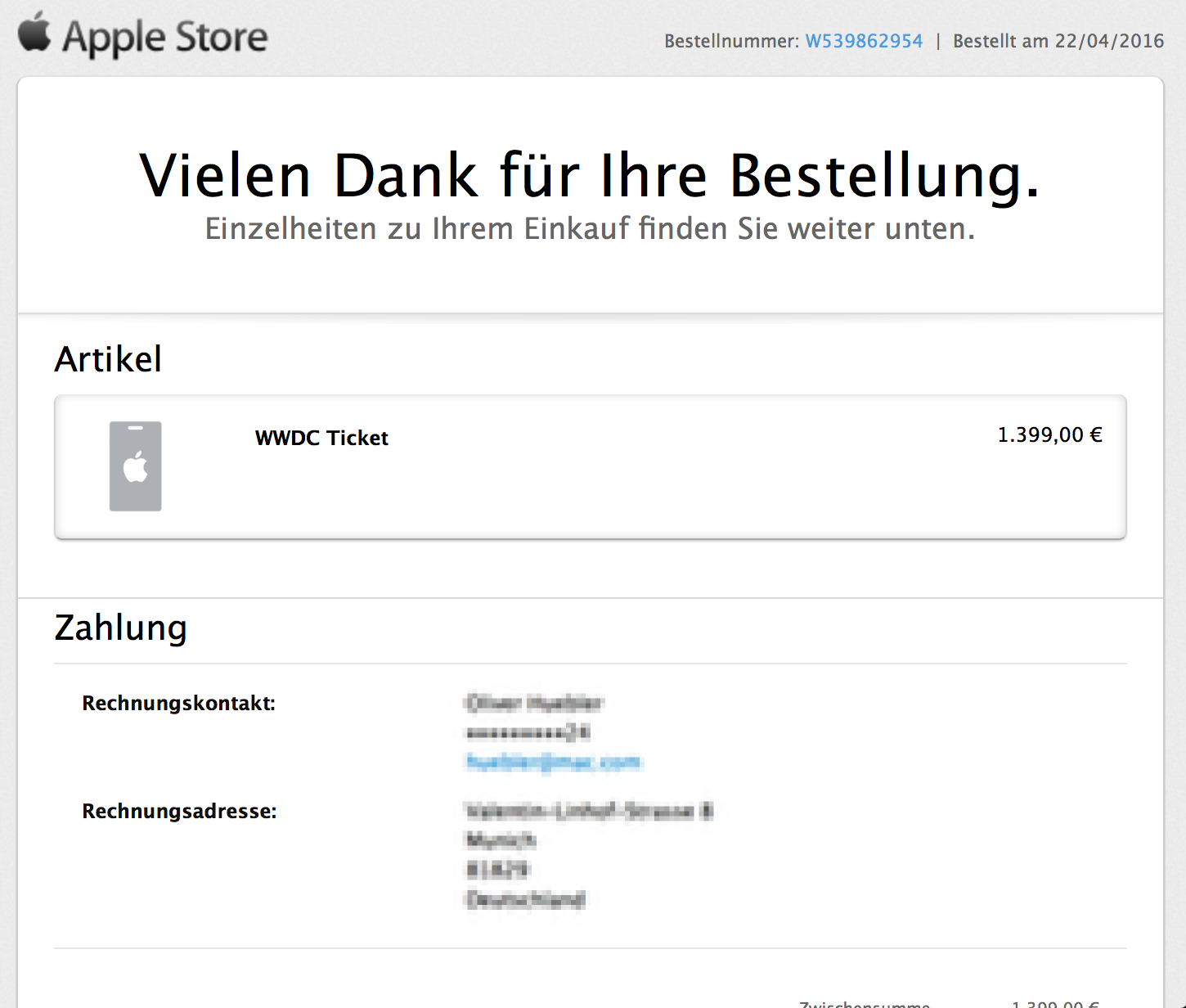This screenshot has height=1008, width=1186.
Task: Click the Zahlung section heading
Action: (121, 628)
